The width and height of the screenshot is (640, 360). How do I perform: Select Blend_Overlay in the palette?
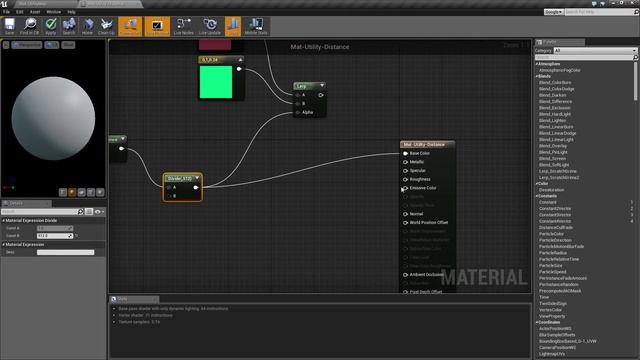coord(553,146)
